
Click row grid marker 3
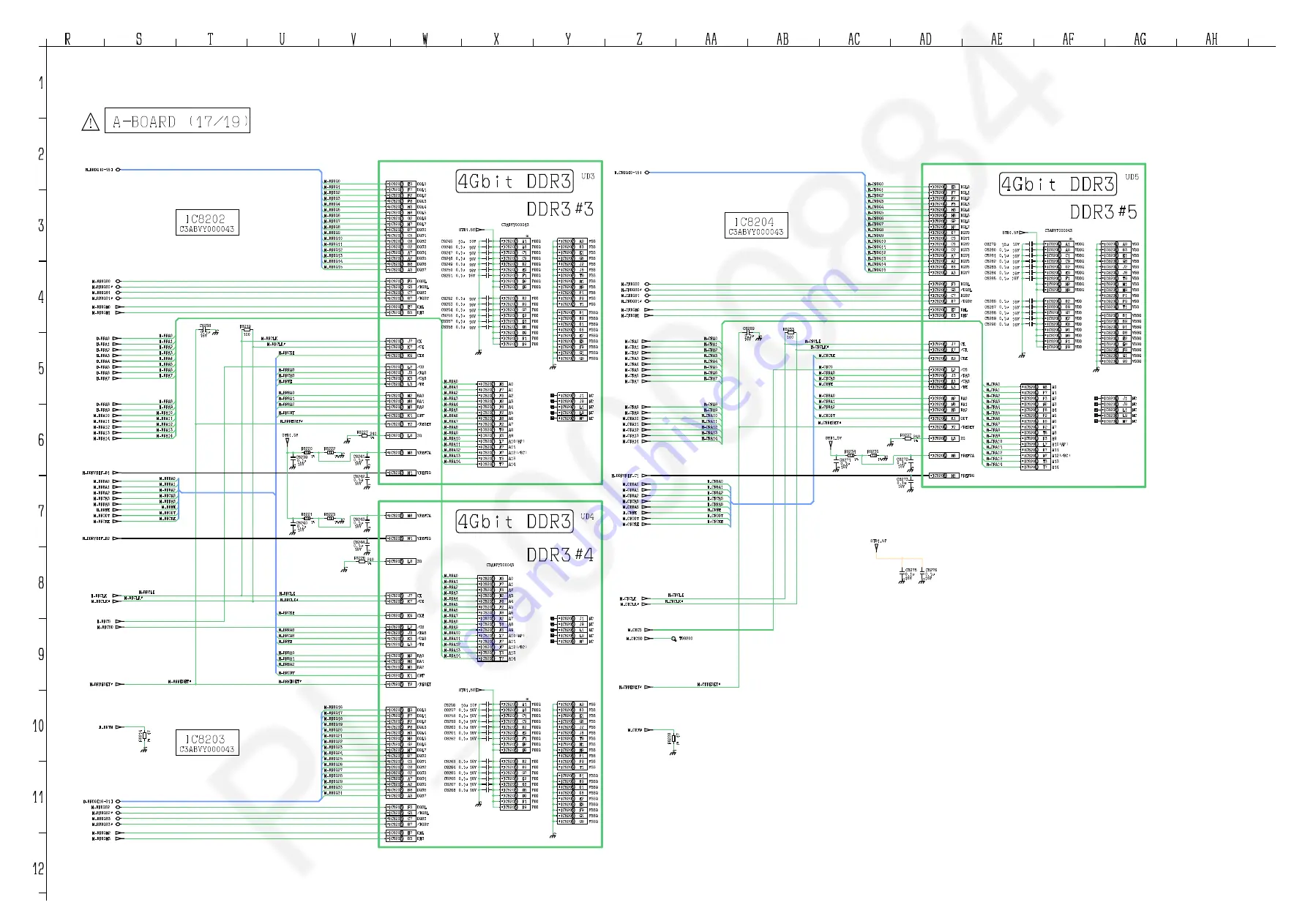(41, 225)
